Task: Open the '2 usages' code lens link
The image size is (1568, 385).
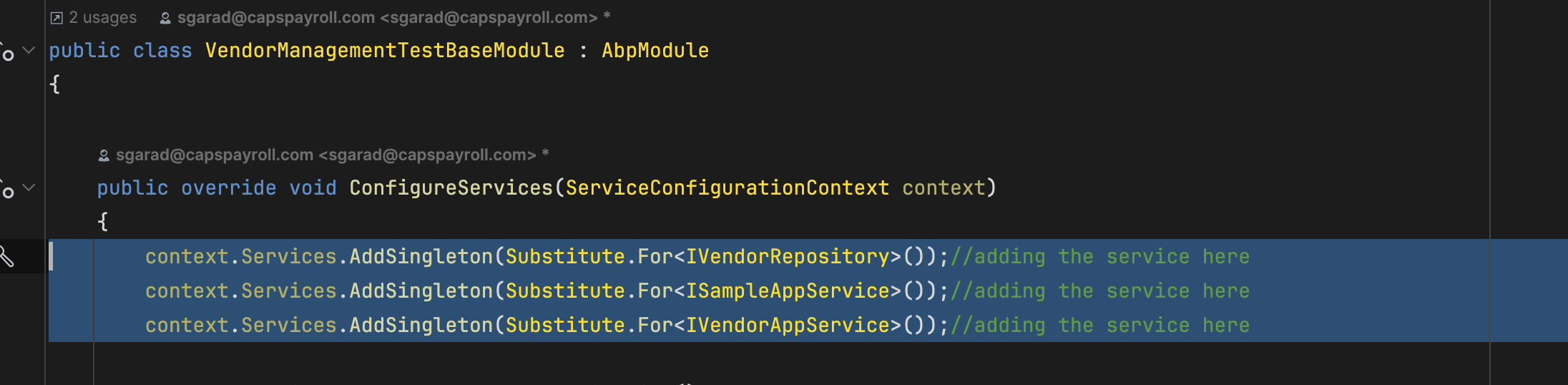Action: click(x=102, y=18)
